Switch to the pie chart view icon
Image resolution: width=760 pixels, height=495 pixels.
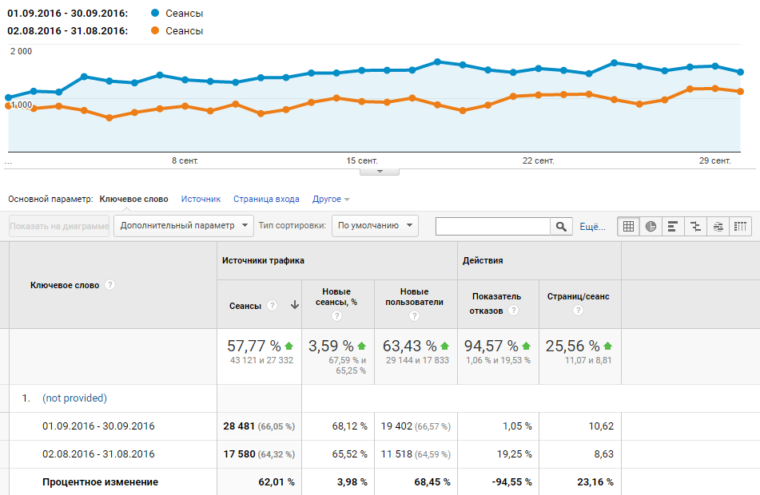point(650,226)
